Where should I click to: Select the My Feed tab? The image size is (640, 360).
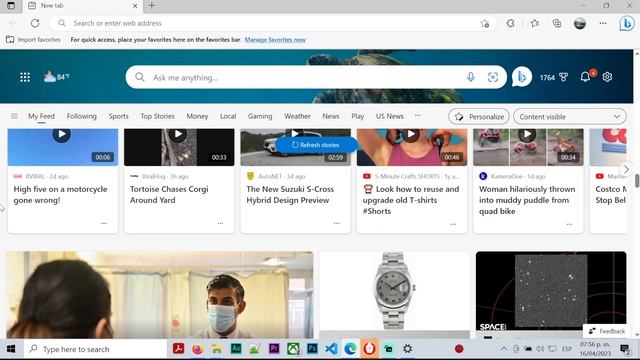[x=41, y=116]
